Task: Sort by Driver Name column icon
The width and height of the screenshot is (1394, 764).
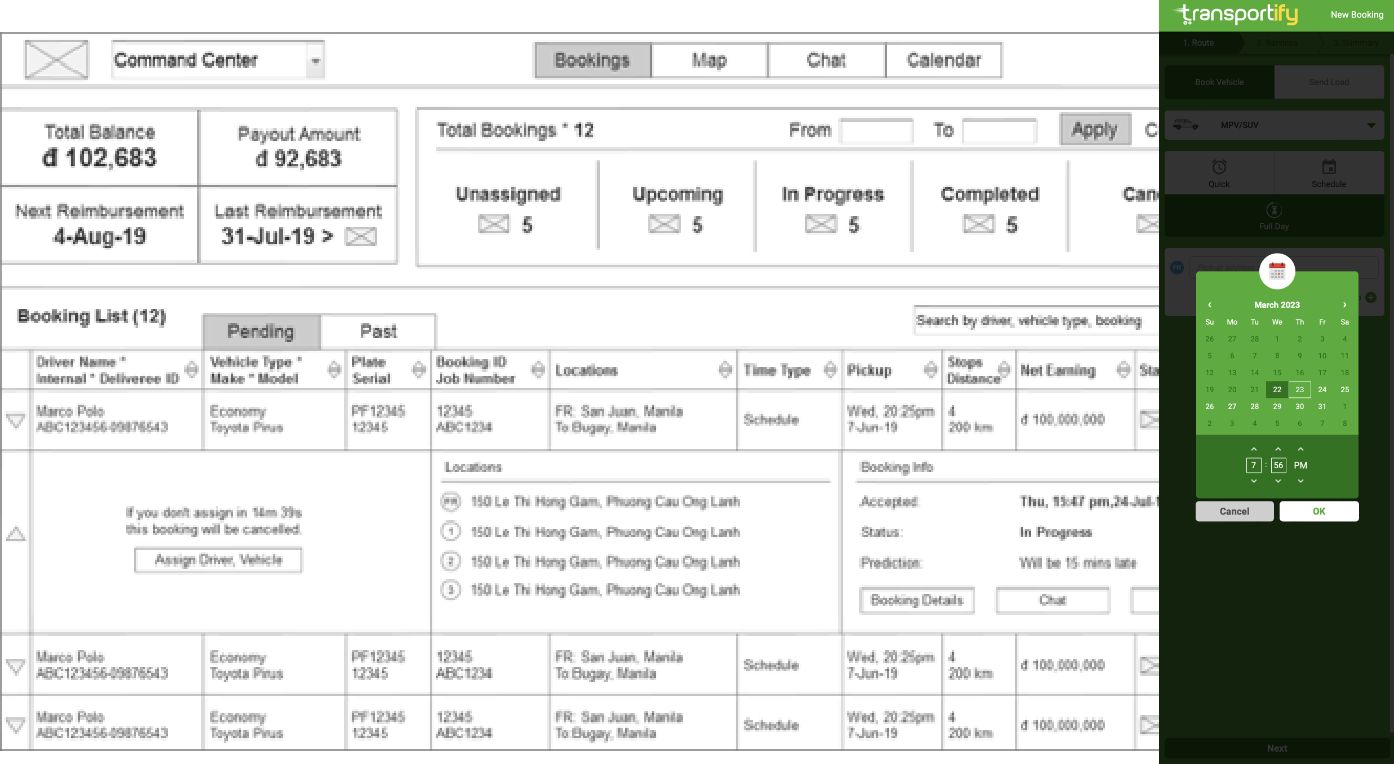Action: point(191,371)
